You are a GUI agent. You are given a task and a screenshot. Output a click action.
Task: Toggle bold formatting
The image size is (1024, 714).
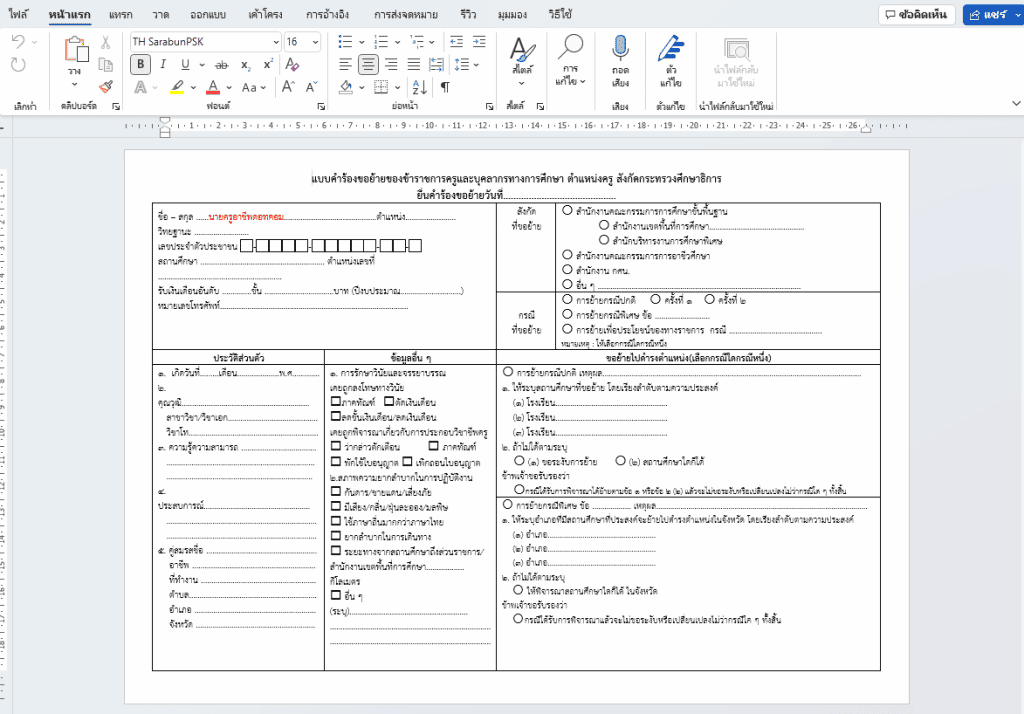coord(140,64)
